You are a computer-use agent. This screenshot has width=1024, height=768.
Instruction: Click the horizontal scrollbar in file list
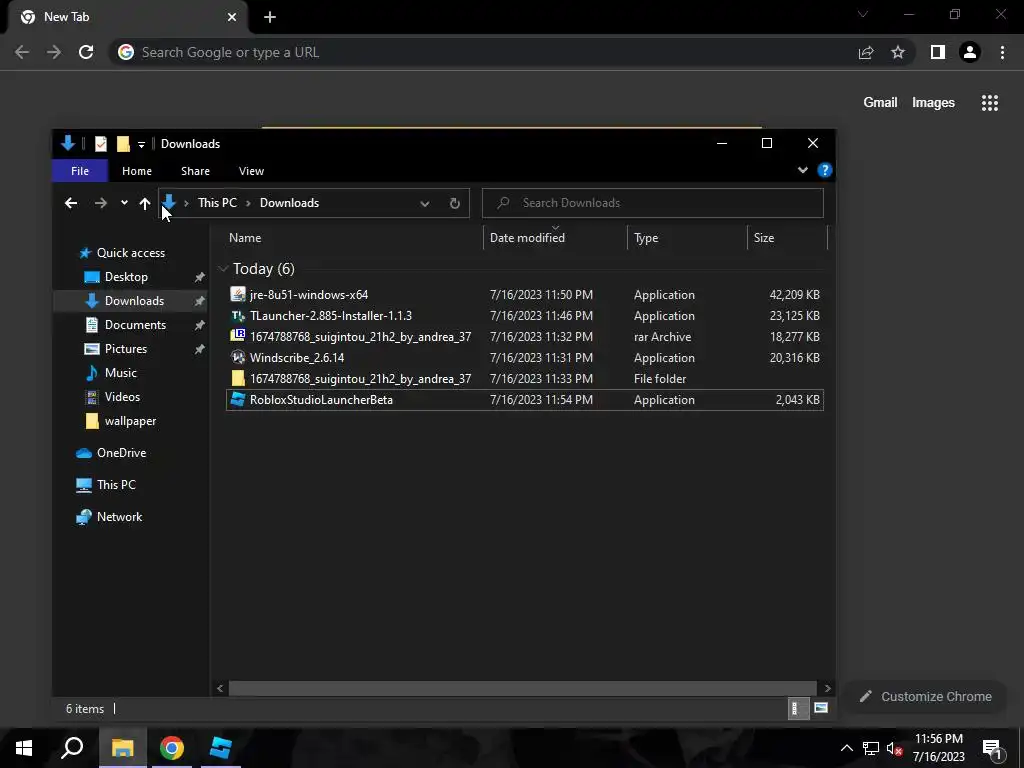coord(522,688)
